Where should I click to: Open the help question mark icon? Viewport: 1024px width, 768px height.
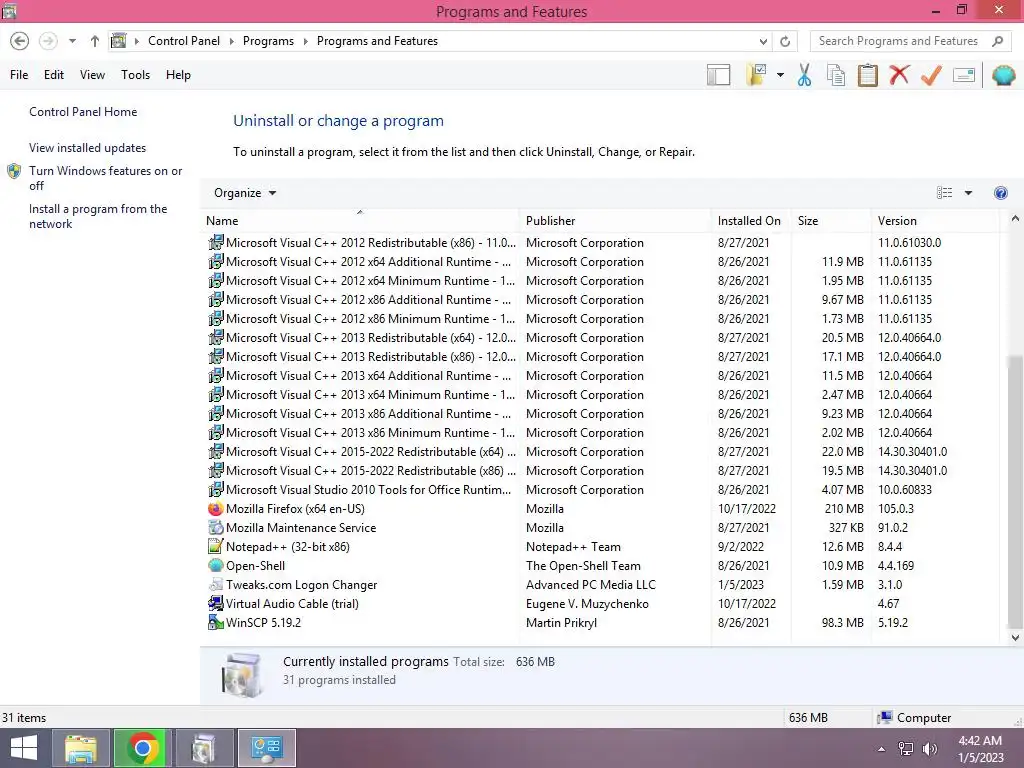pyautogui.click(x=1000, y=193)
